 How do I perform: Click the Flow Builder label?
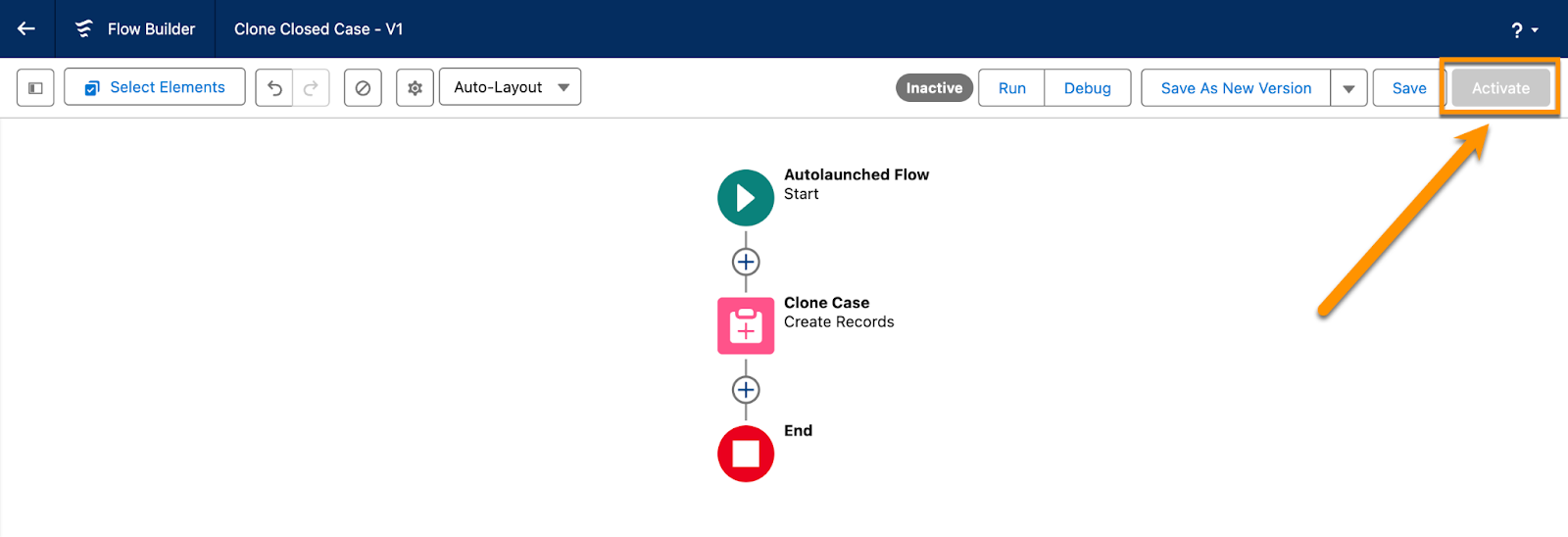click(151, 29)
